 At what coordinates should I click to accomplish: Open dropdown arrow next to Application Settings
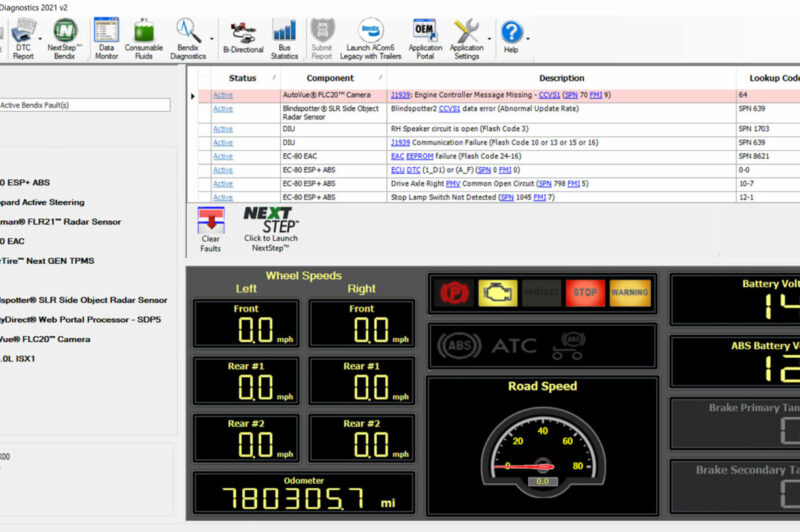(489, 39)
